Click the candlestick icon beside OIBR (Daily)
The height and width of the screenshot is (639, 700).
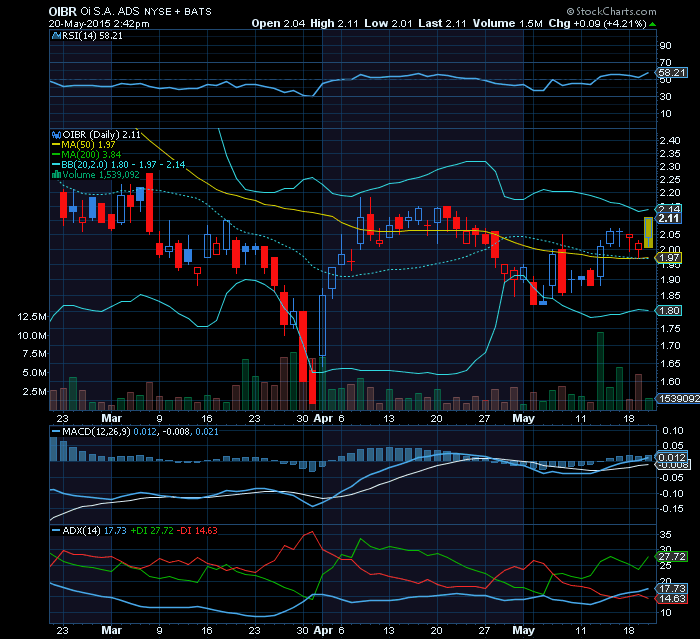click(x=57, y=134)
